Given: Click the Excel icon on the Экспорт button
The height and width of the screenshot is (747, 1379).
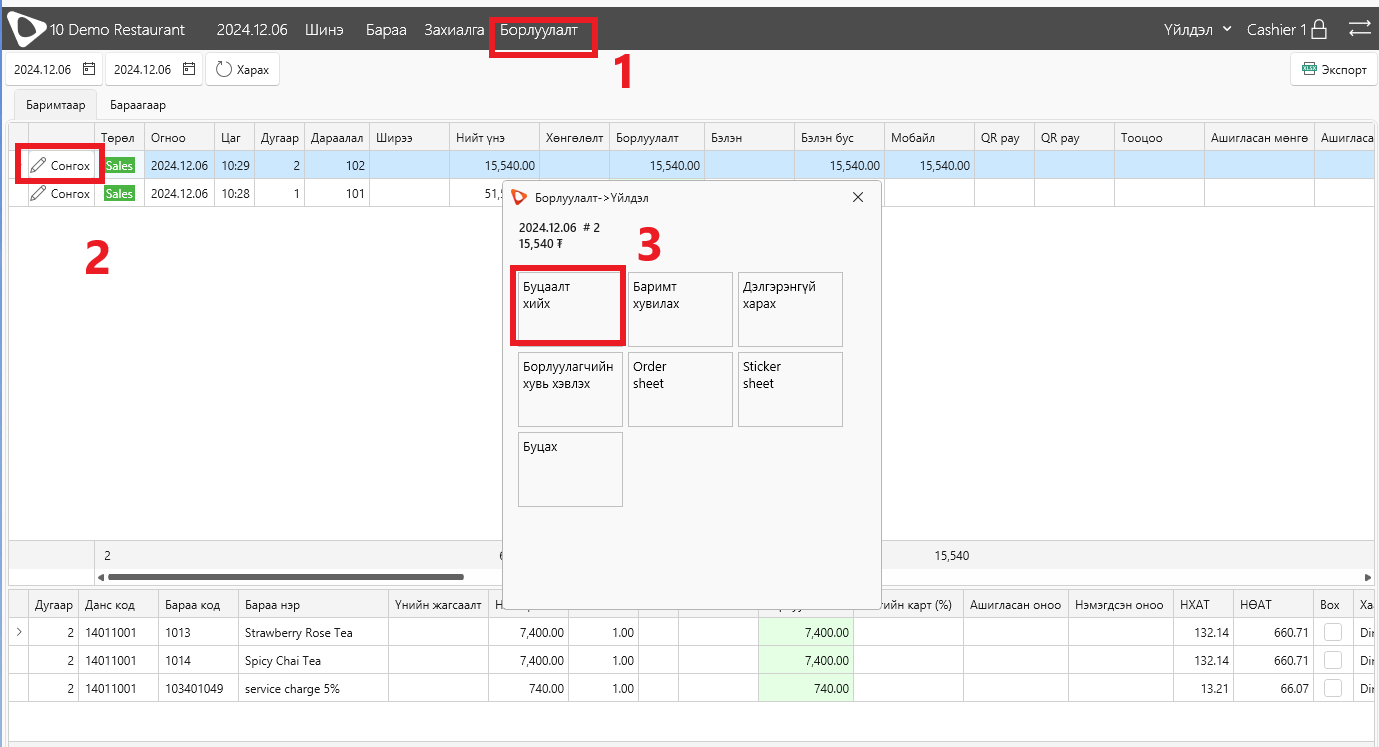Looking at the screenshot, I should [1308, 70].
